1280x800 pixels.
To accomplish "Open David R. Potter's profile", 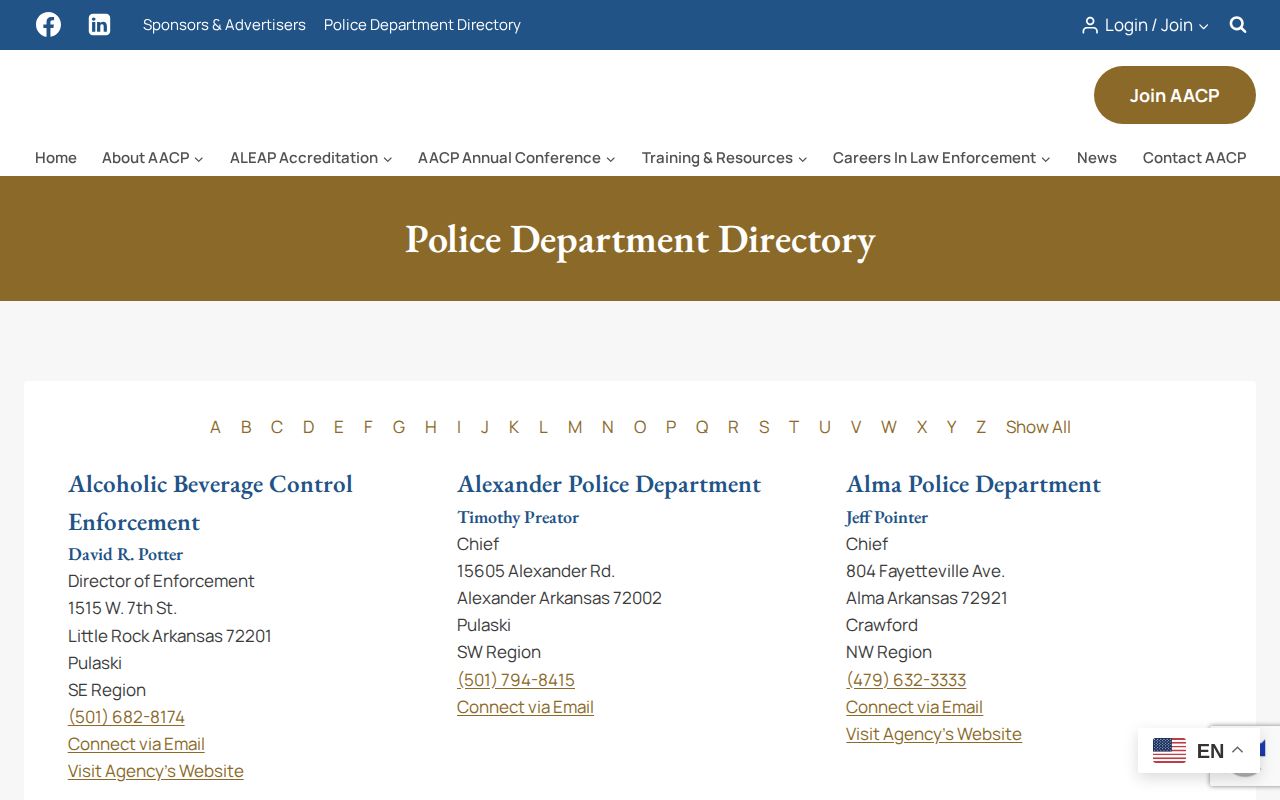I will [126, 554].
